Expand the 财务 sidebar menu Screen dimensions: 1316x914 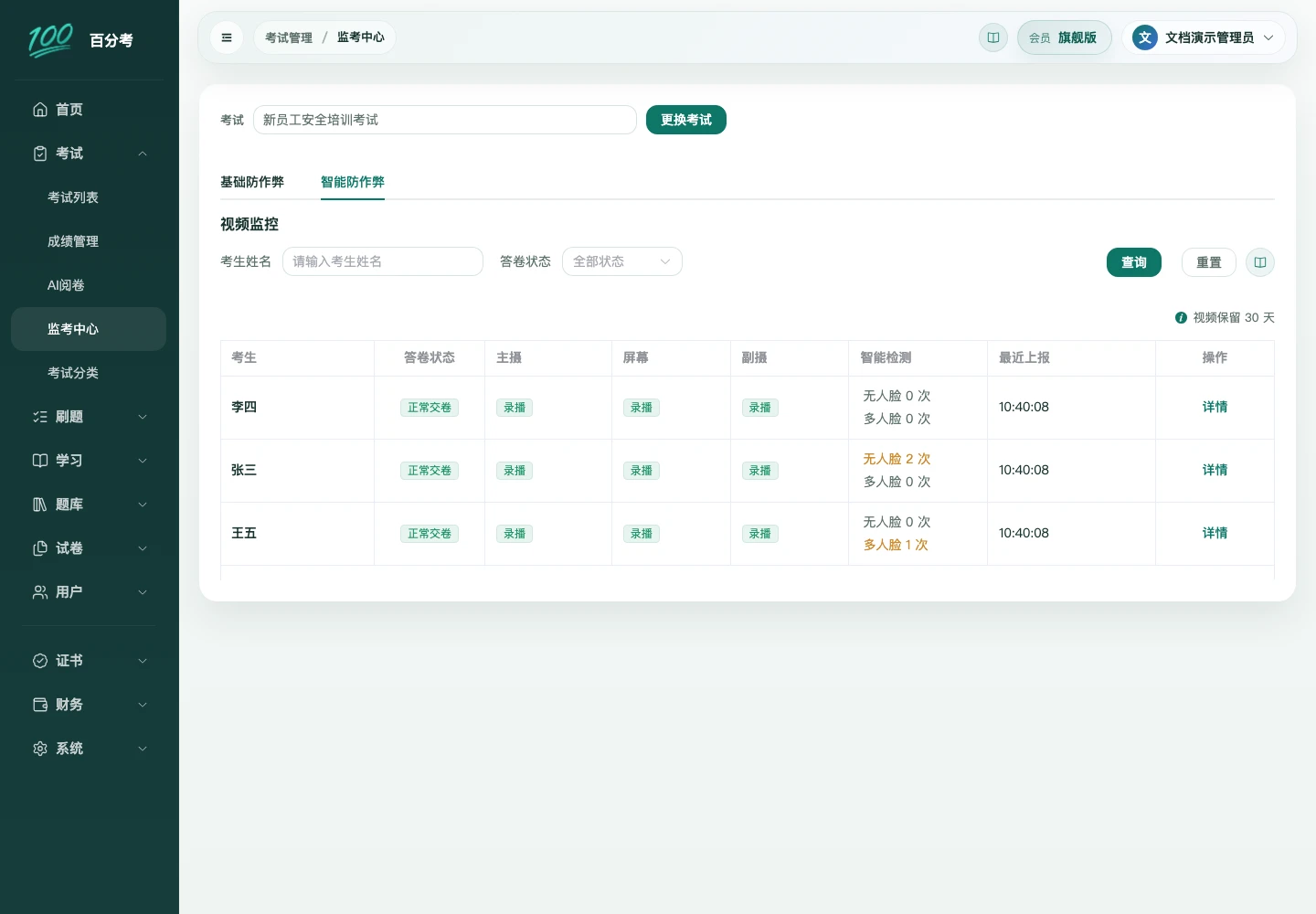point(89,705)
